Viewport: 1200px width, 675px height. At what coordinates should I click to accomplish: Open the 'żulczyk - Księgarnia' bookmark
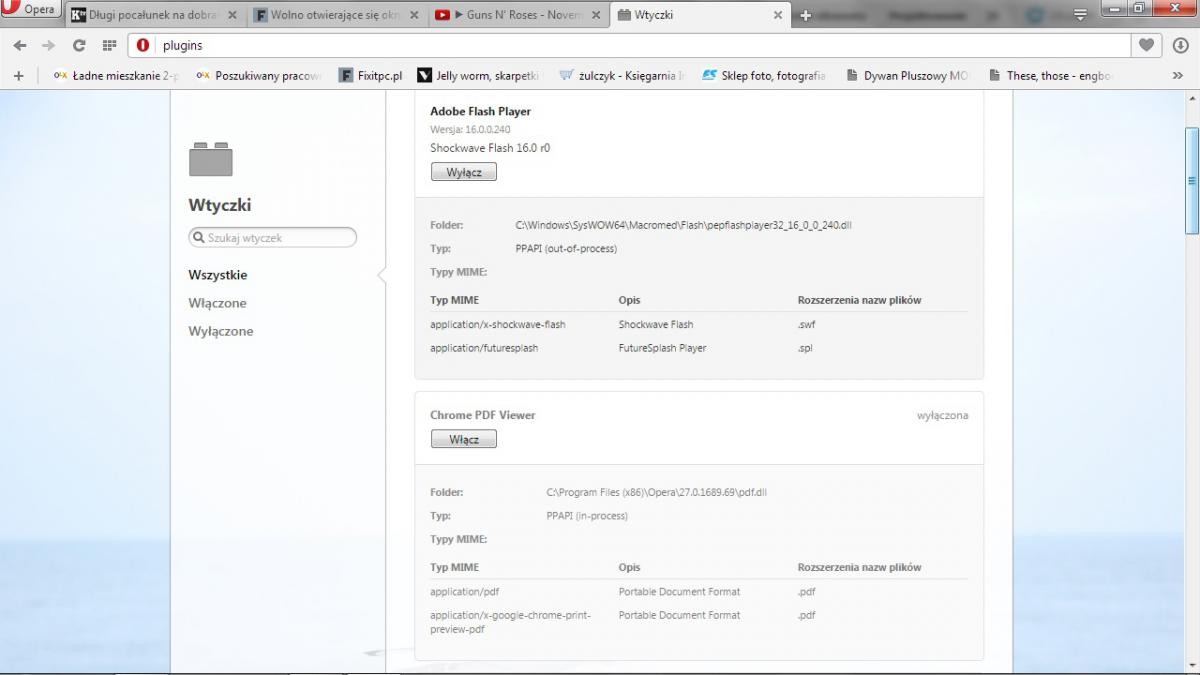pos(621,75)
